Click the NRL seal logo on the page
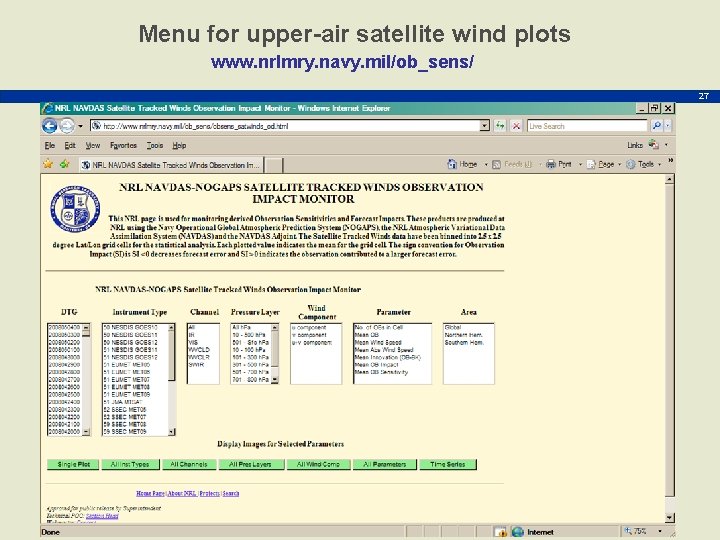This screenshot has height=540, width=720. point(75,208)
